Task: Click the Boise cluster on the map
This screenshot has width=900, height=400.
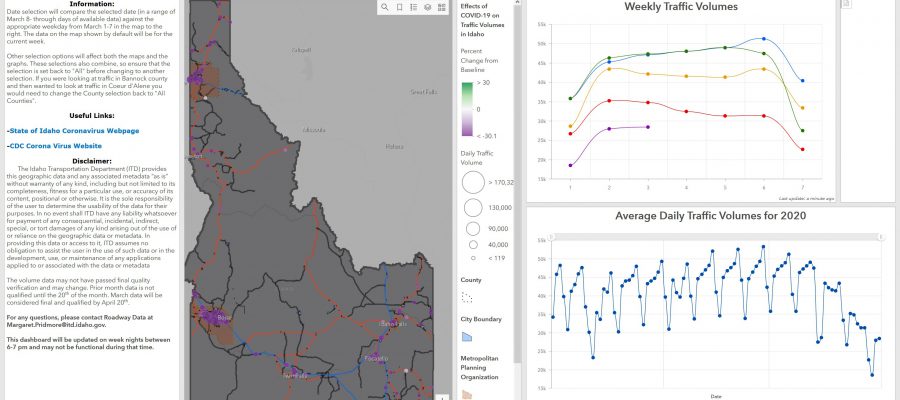Action: click(x=216, y=317)
